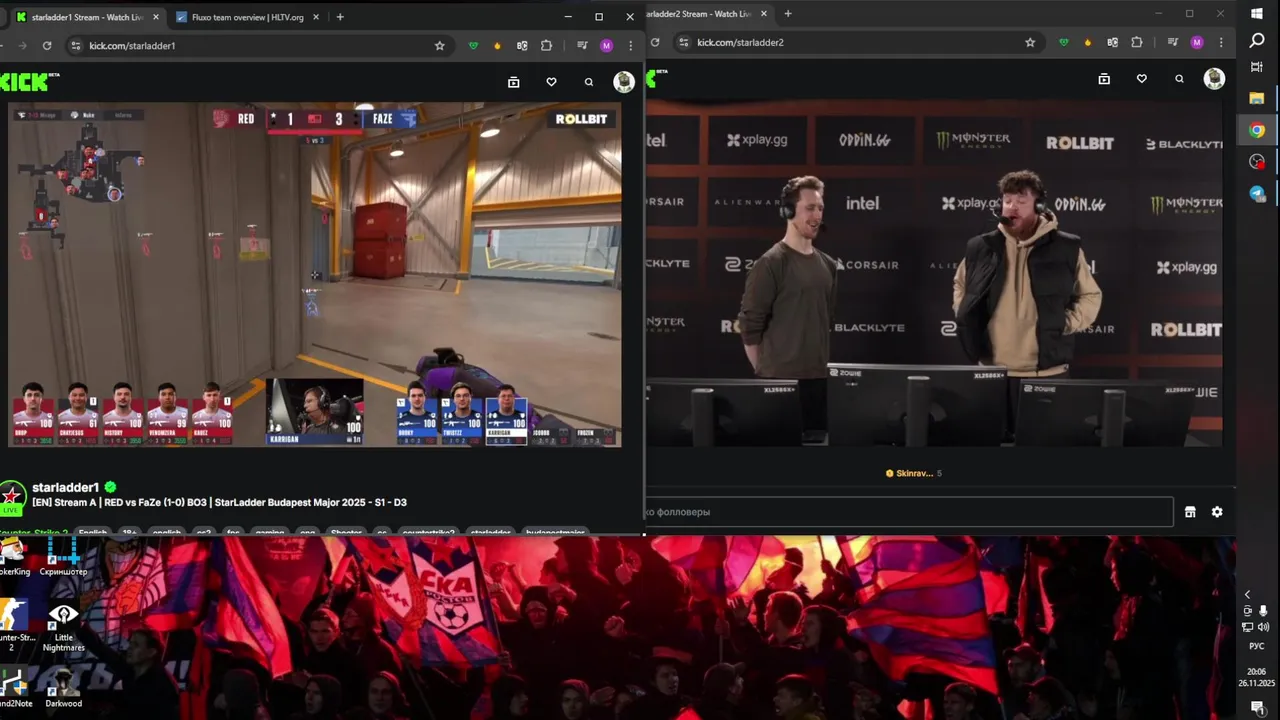The width and height of the screenshot is (1280, 720).
Task: Open Darkwood desktop shortcut
Action: [63, 688]
